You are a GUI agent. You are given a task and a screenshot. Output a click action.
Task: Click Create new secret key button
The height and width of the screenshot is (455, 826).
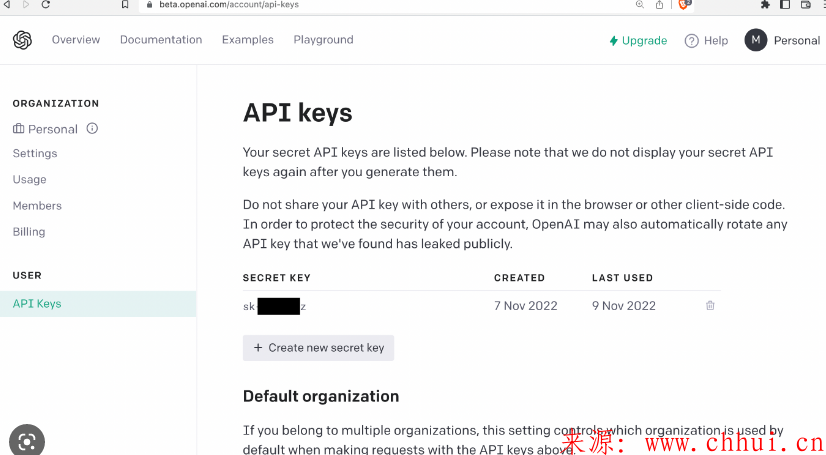coord(318,348)
